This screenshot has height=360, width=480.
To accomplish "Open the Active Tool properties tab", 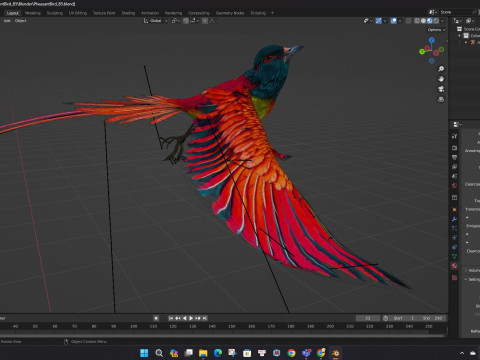I will pyautogui.click(x=454, y=136).
